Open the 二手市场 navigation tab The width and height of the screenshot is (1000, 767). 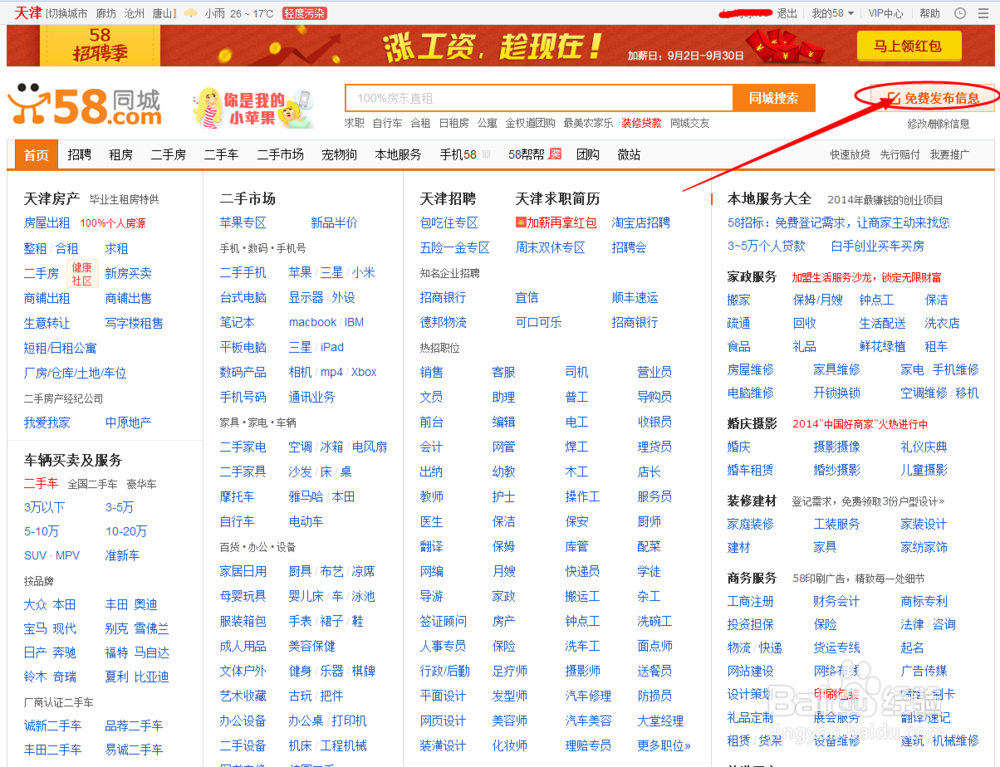(280, 154)
